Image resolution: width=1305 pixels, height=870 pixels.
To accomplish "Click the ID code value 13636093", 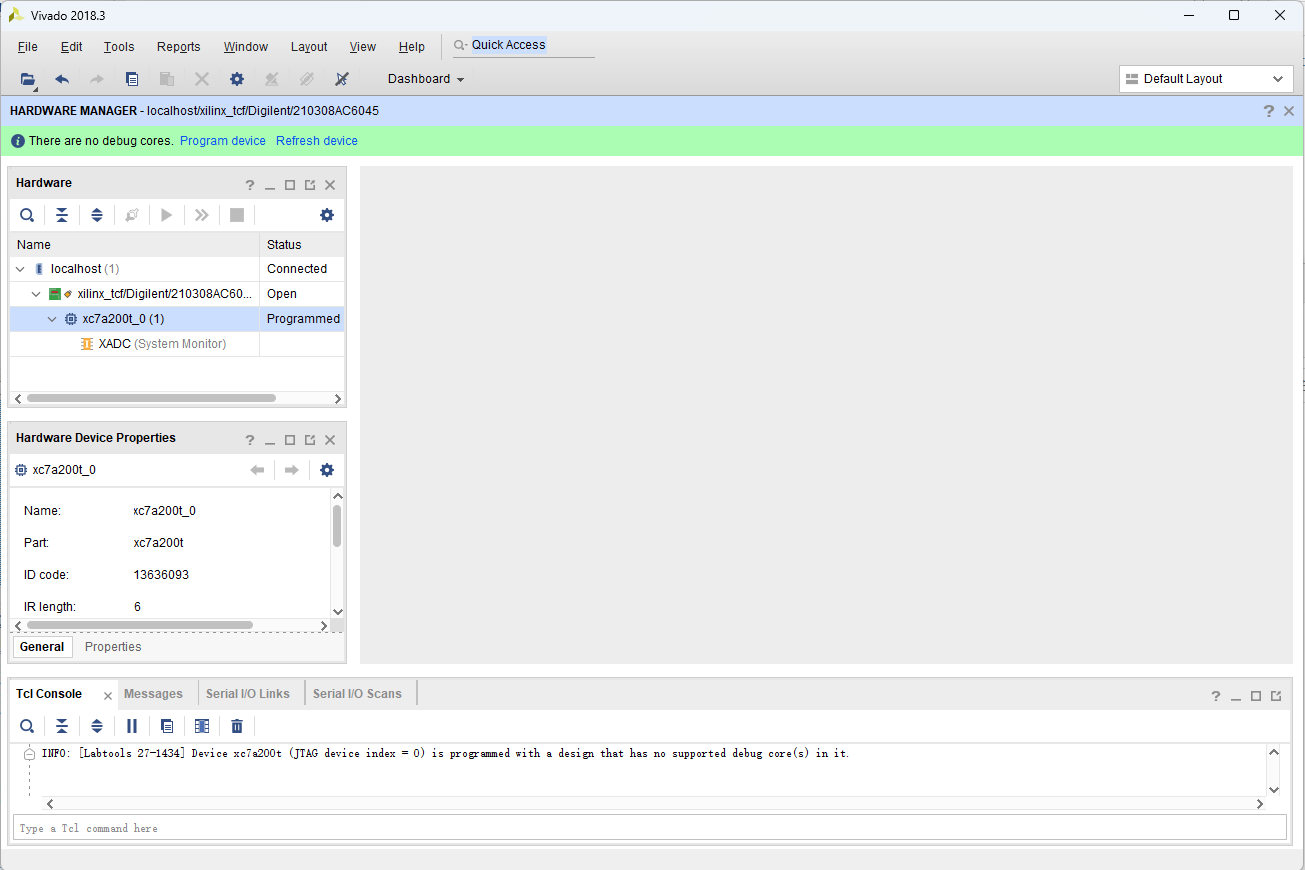I will point(161,575).
